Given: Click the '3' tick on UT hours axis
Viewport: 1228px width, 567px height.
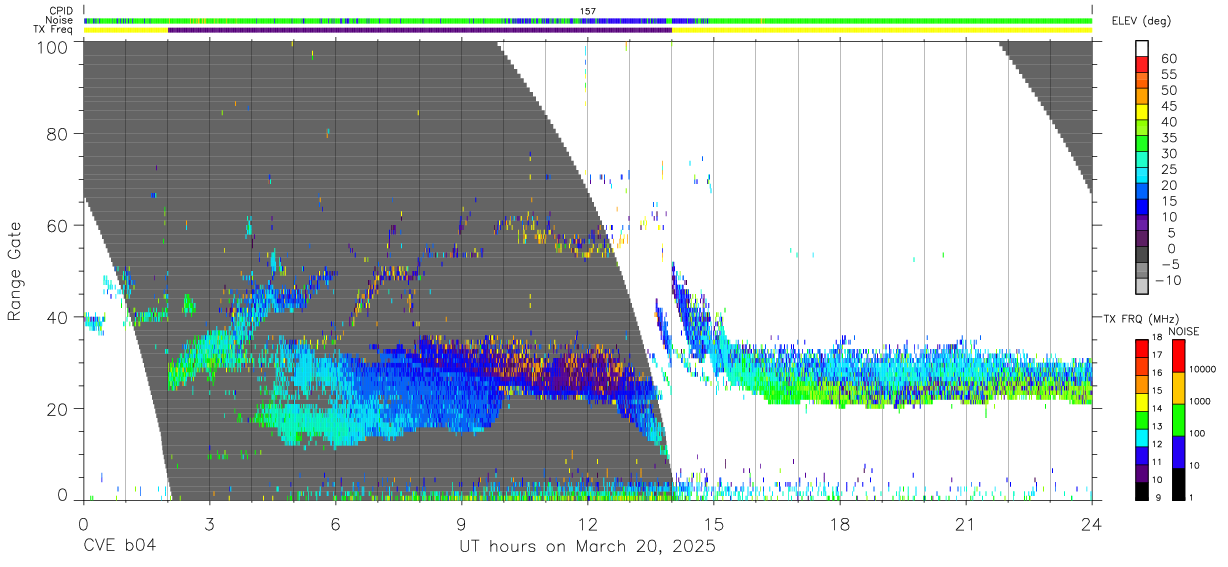Looking at the screenshot, I should 209,522.
